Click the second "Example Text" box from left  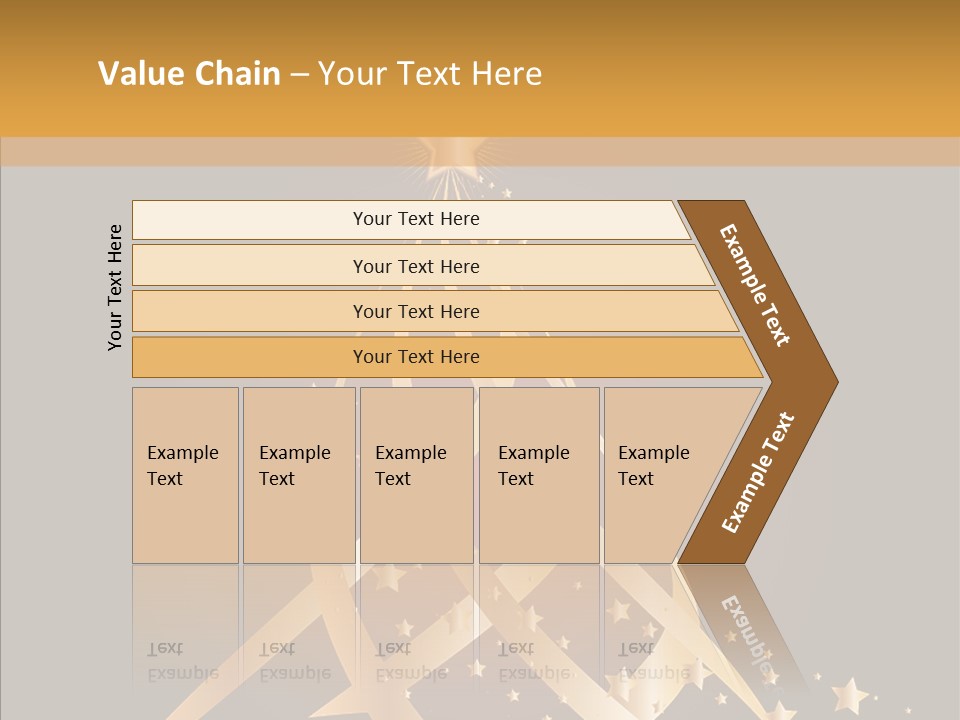click(x=298, y=475)
